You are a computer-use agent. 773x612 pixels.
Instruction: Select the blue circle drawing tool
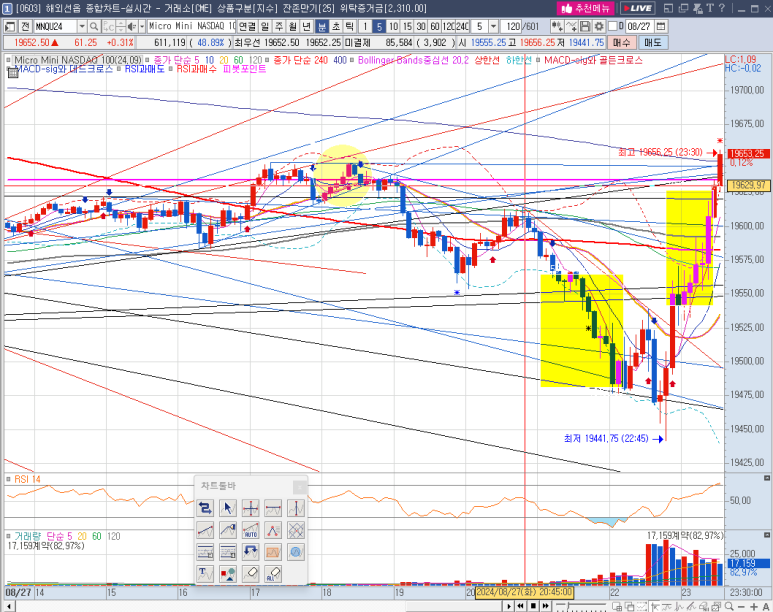[x=296, y=552]
